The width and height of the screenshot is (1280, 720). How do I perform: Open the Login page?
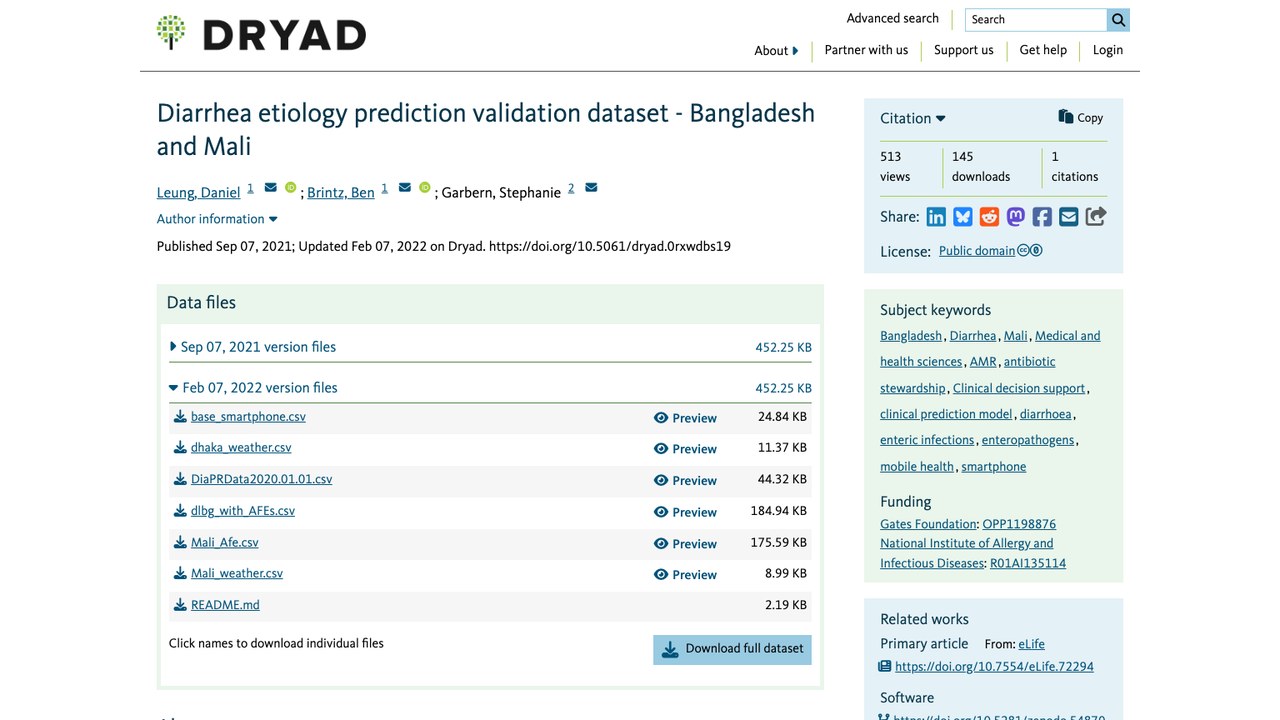pos(1108,50)
